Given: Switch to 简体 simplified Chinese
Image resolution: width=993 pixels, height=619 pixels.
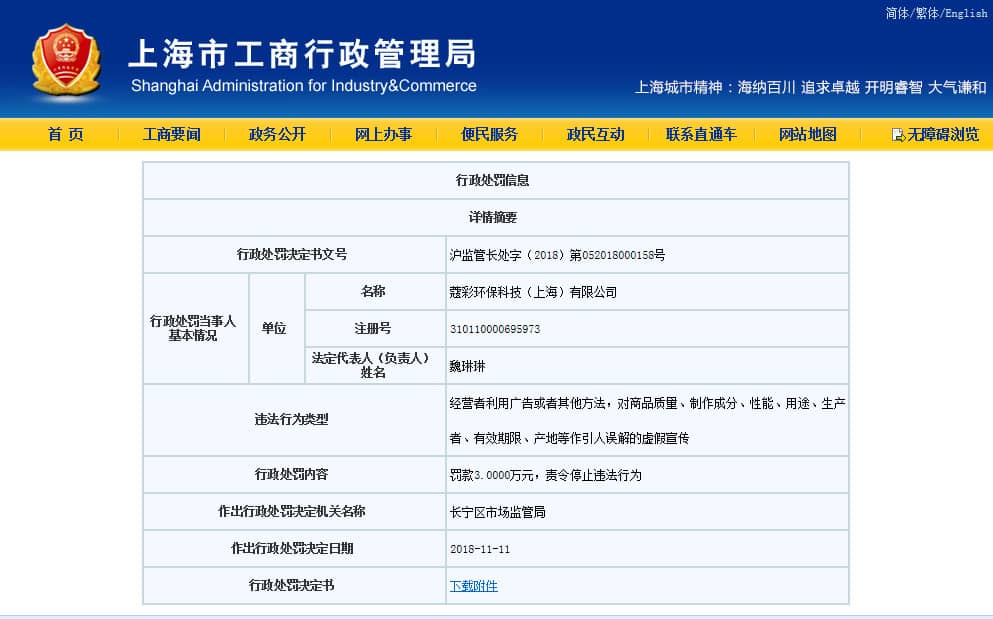Looking at the screenshot, I should 897,13.
